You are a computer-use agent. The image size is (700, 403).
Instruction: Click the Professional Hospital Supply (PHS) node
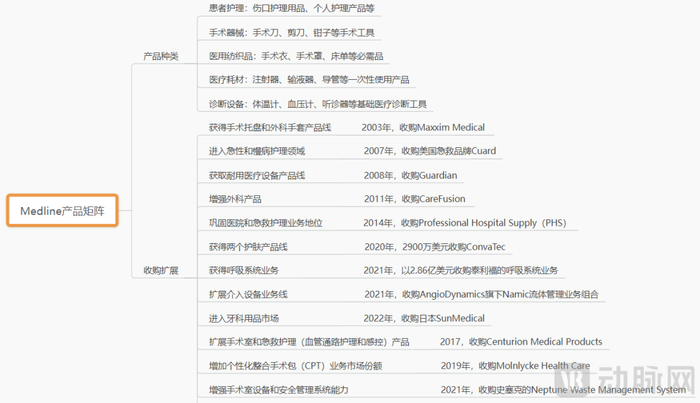[465, 223]
